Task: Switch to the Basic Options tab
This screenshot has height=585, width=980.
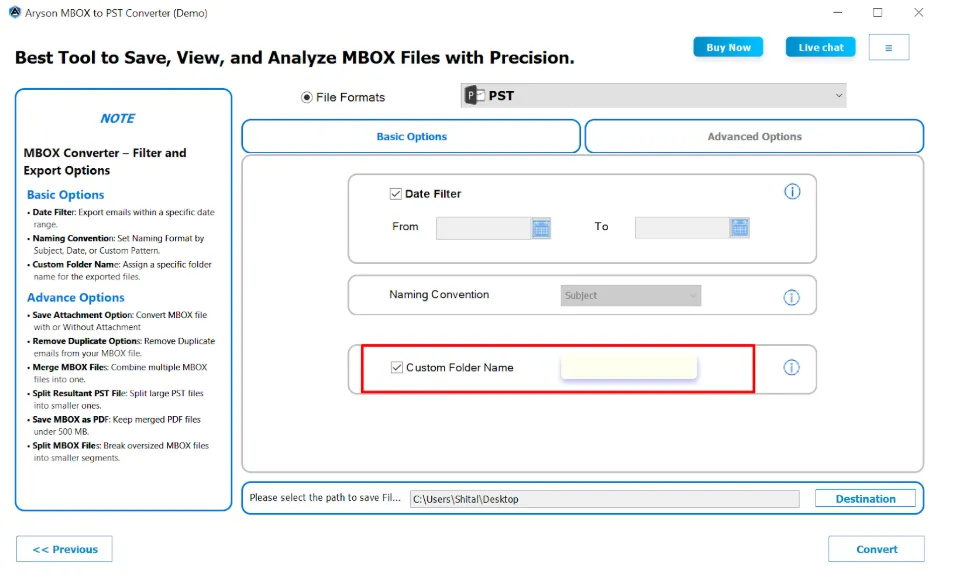Action: [411, 136]
